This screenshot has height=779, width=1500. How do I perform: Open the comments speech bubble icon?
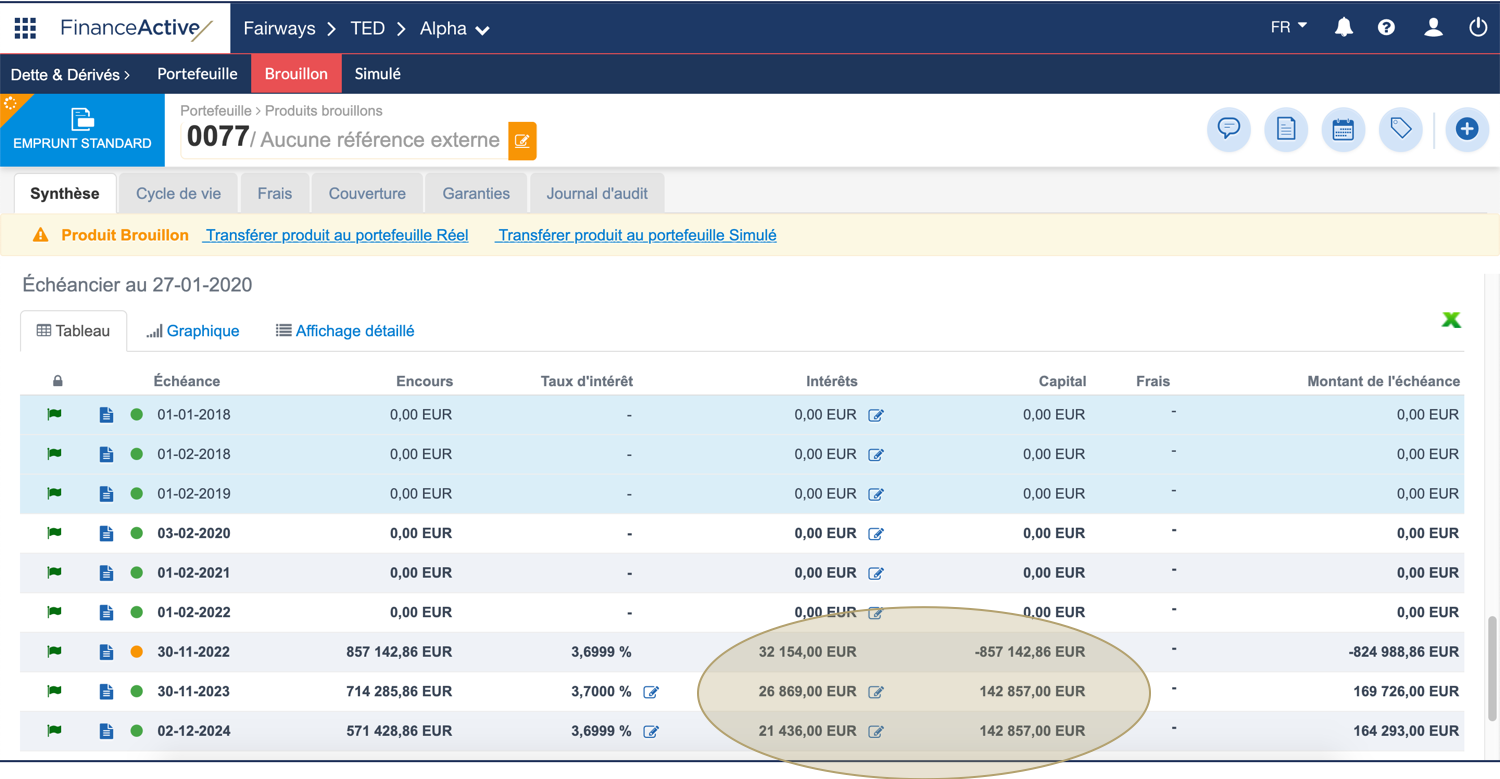point(1229,129)
